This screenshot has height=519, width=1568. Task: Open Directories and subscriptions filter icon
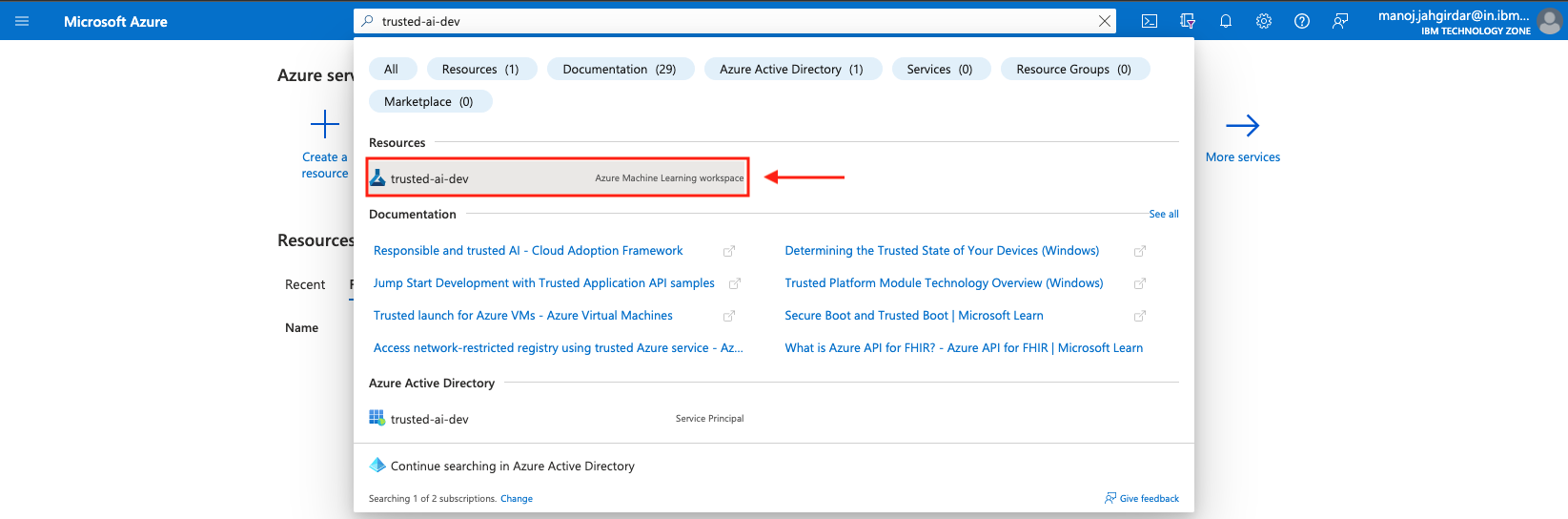click(1188, 21)
